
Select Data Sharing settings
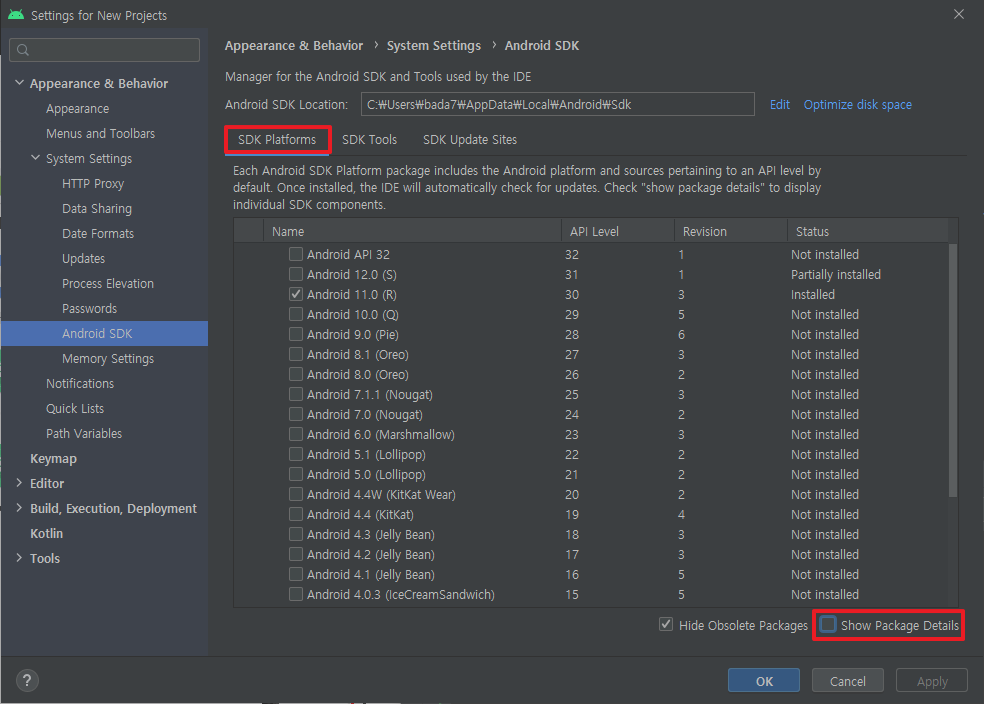[x=97, y=209]
